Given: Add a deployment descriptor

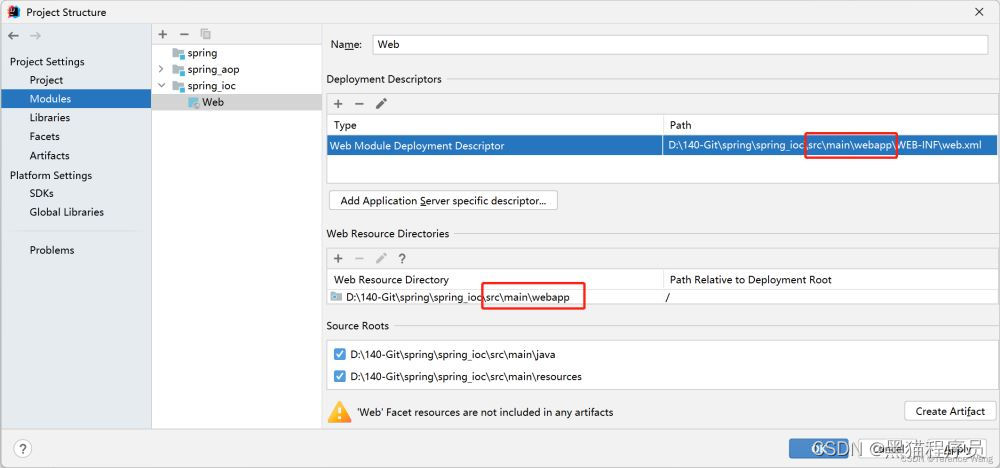Looking at the screenshot, I should point(338,103).
